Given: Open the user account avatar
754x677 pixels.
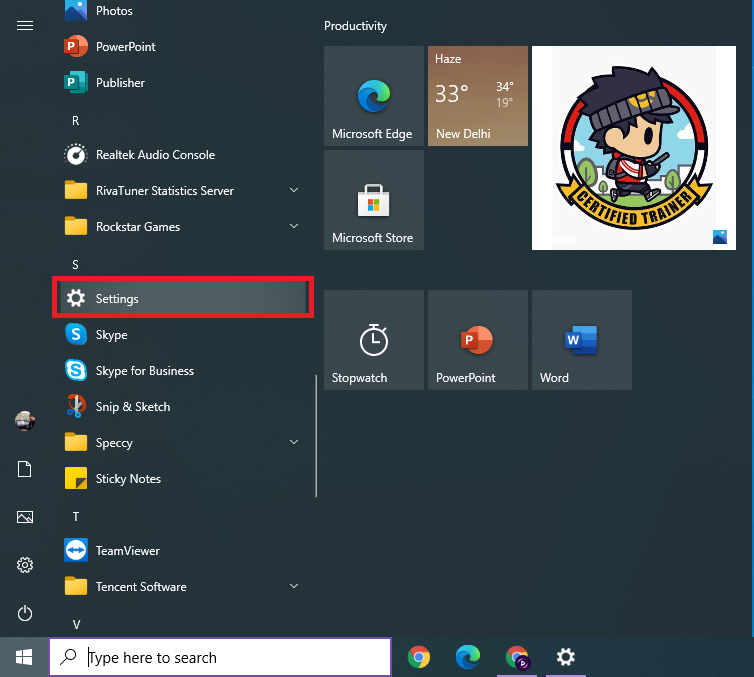Looking at the screenshot, I should click(25, 421).
